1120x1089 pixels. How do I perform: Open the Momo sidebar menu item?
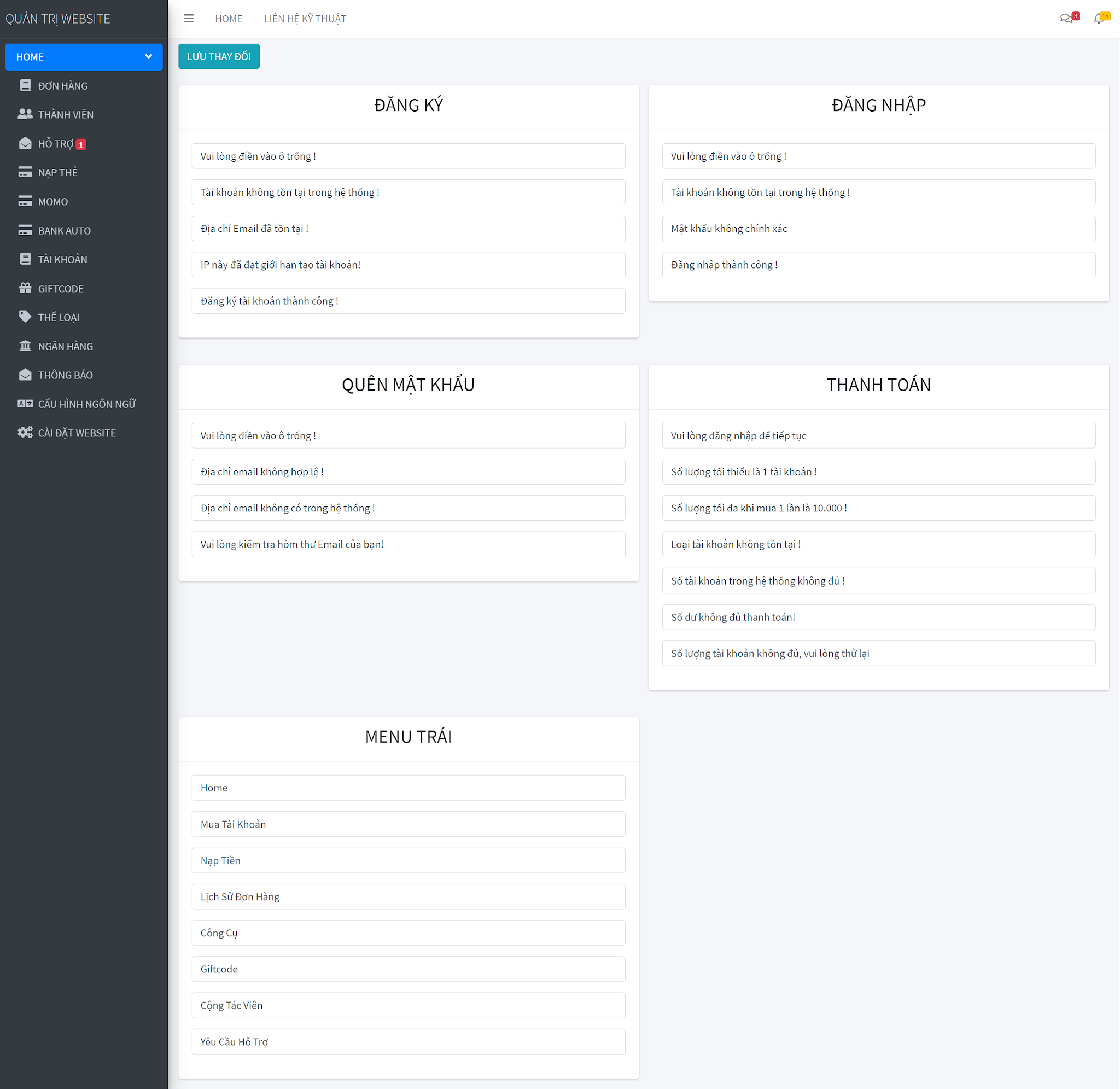(53, 202)
